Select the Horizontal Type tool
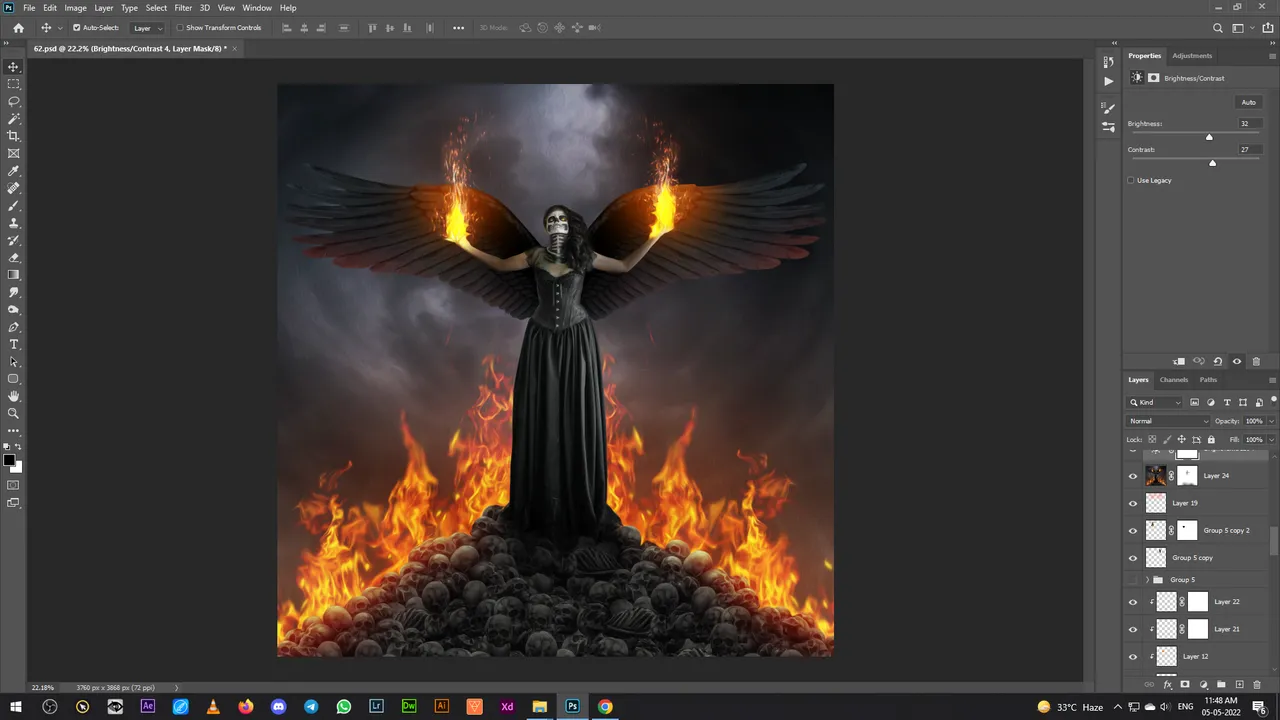The image size is (1280, 720). [14, 344]
